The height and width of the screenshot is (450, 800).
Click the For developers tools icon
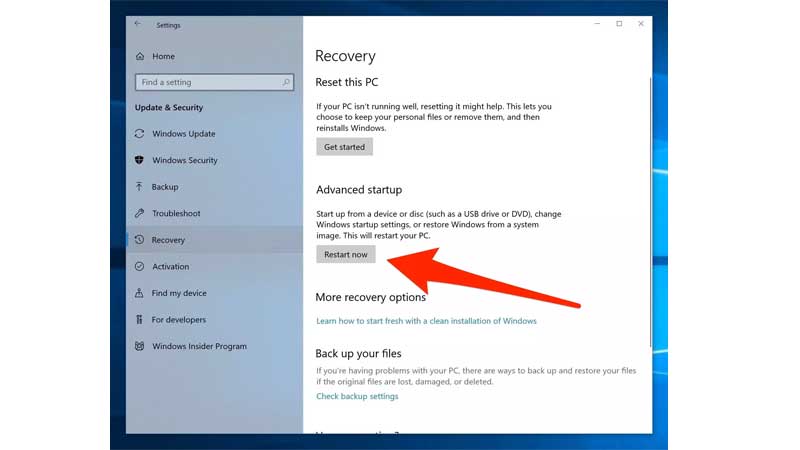[139, 319]
